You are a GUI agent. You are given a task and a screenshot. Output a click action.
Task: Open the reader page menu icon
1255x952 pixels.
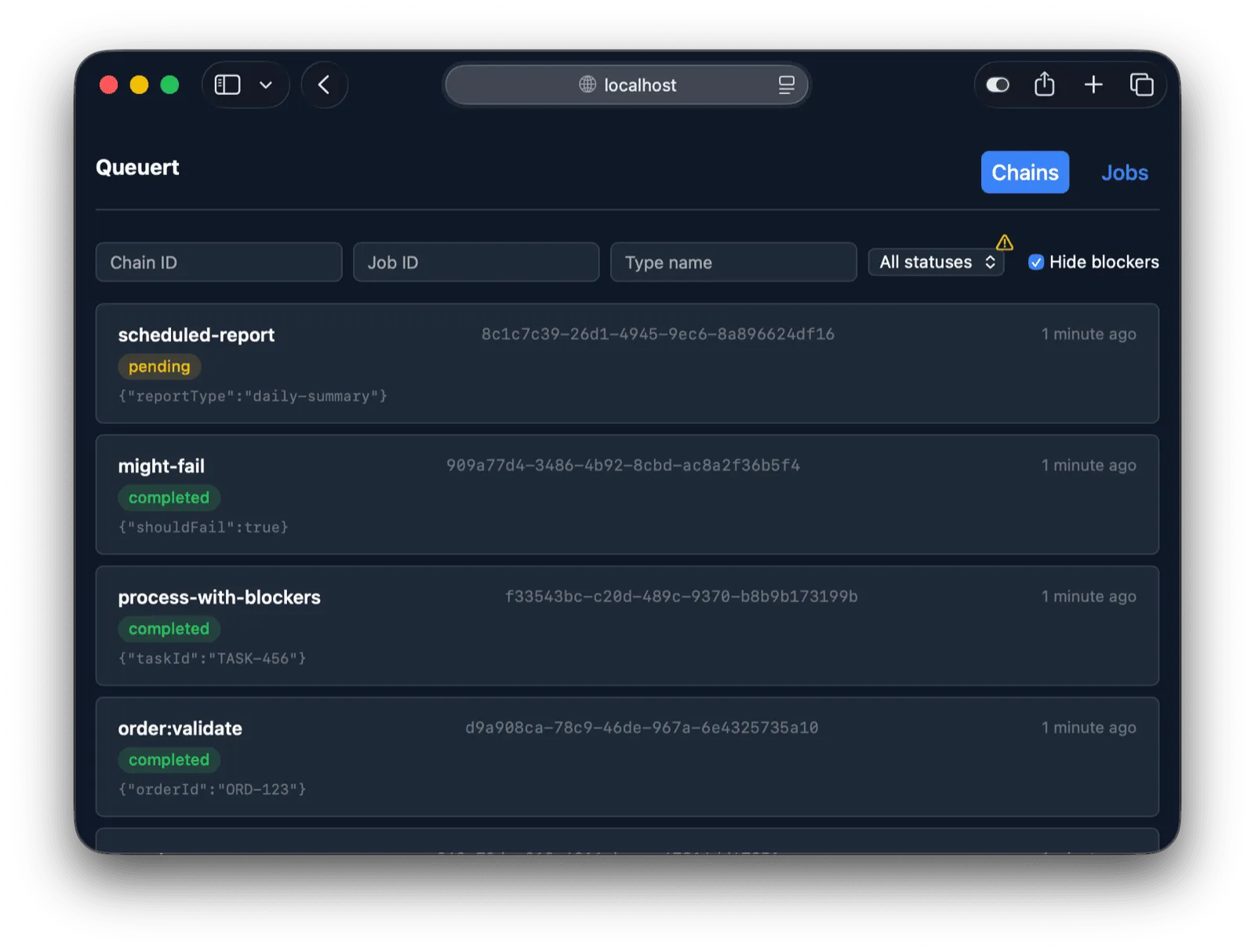tap(786, 85)
